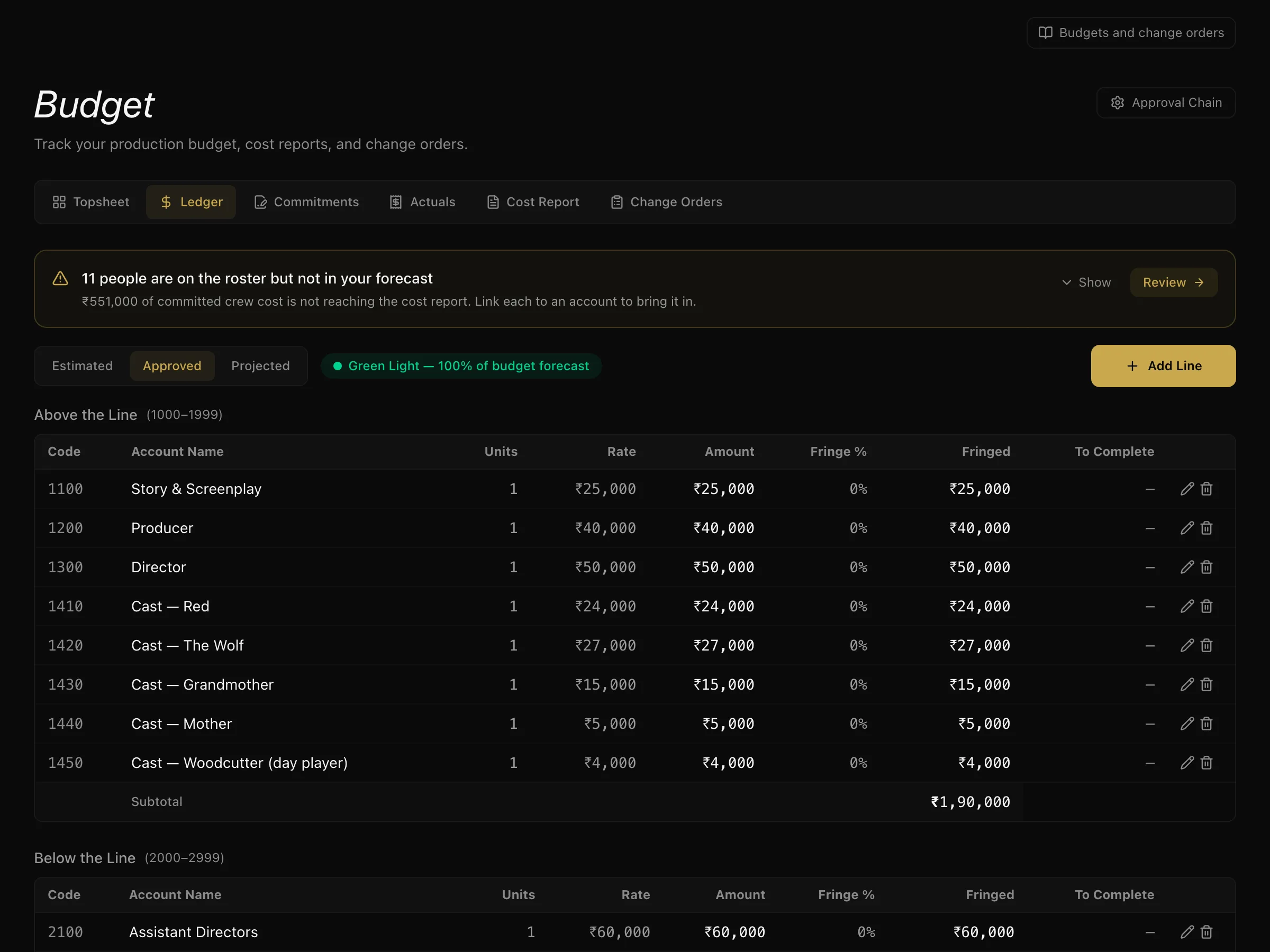
Task: Edit the Assistant Directors line
Action: tap(1187, 932)
